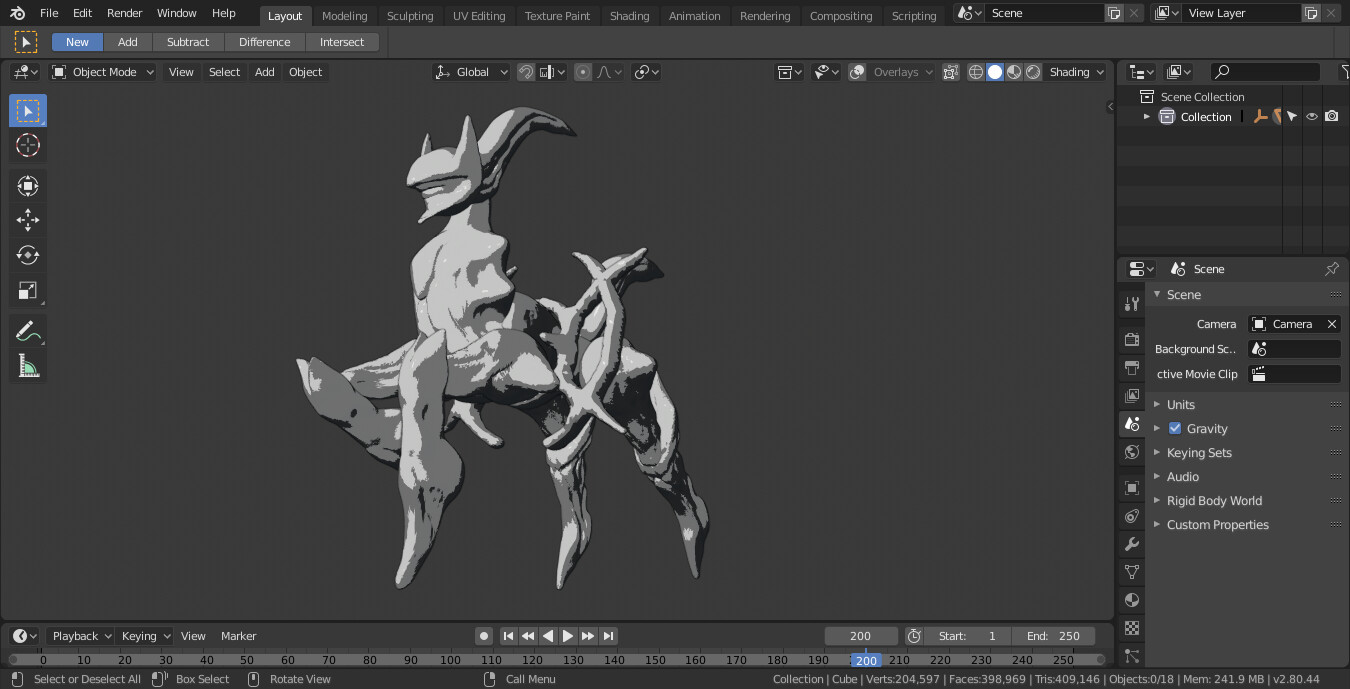Open the Texture checkerboard tab
This screenshot has width=1350, height=689.
click(1132, 628)
